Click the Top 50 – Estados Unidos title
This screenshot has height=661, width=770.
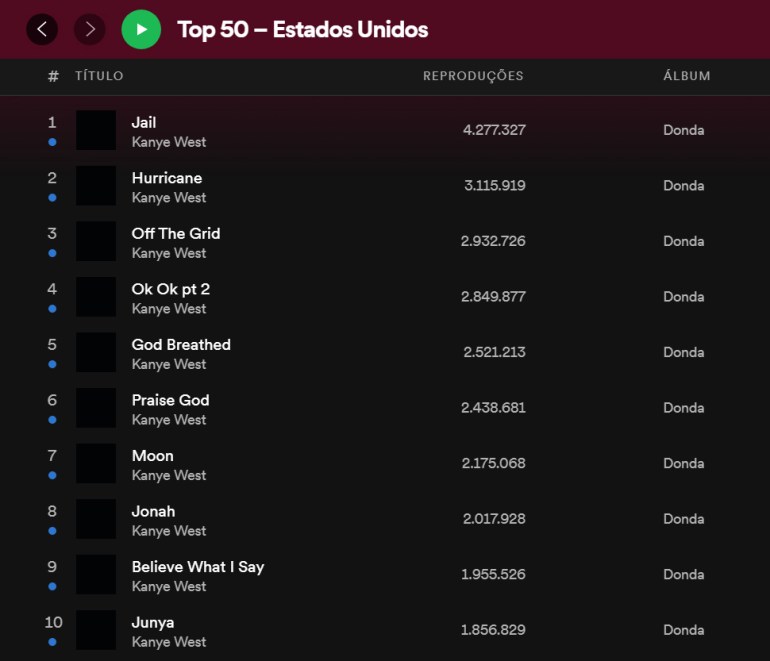point(302,29)
